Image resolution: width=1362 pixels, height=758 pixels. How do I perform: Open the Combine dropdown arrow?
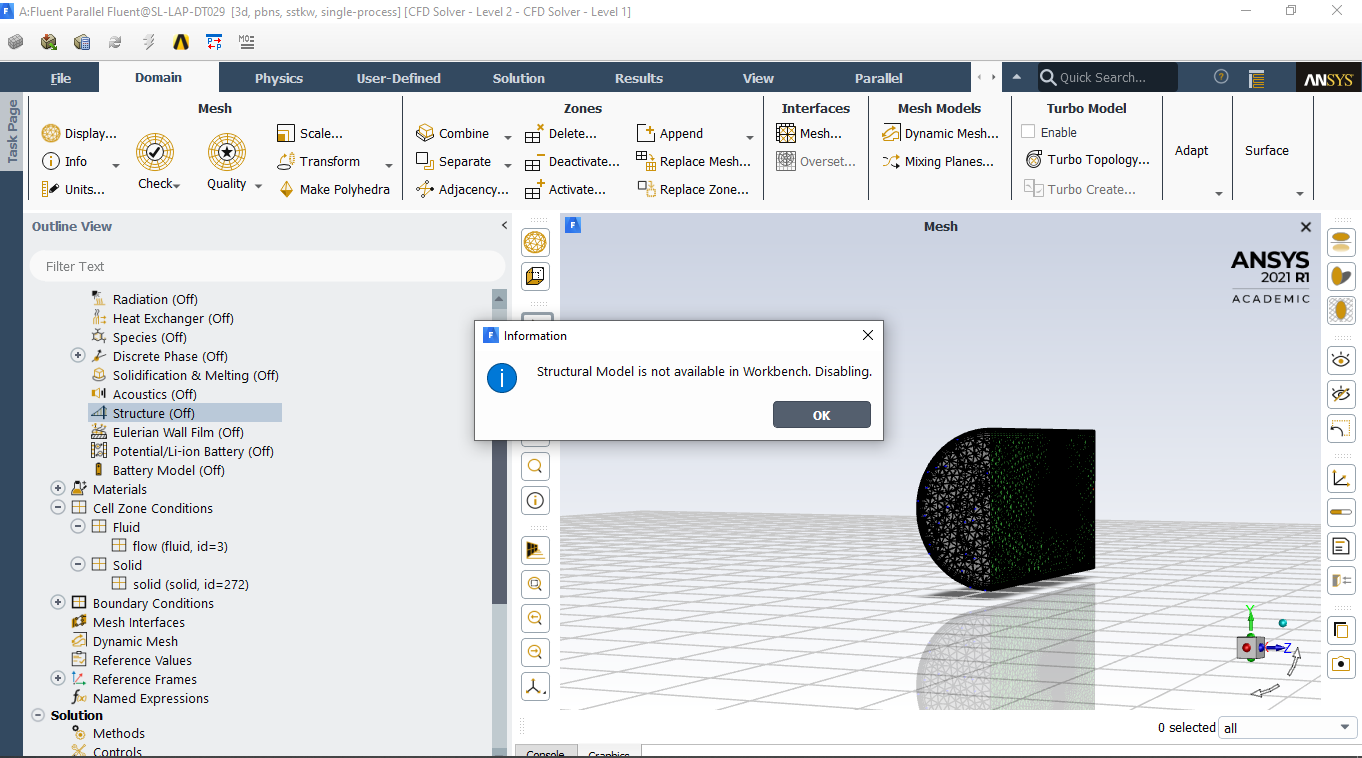tap(507, 137)
